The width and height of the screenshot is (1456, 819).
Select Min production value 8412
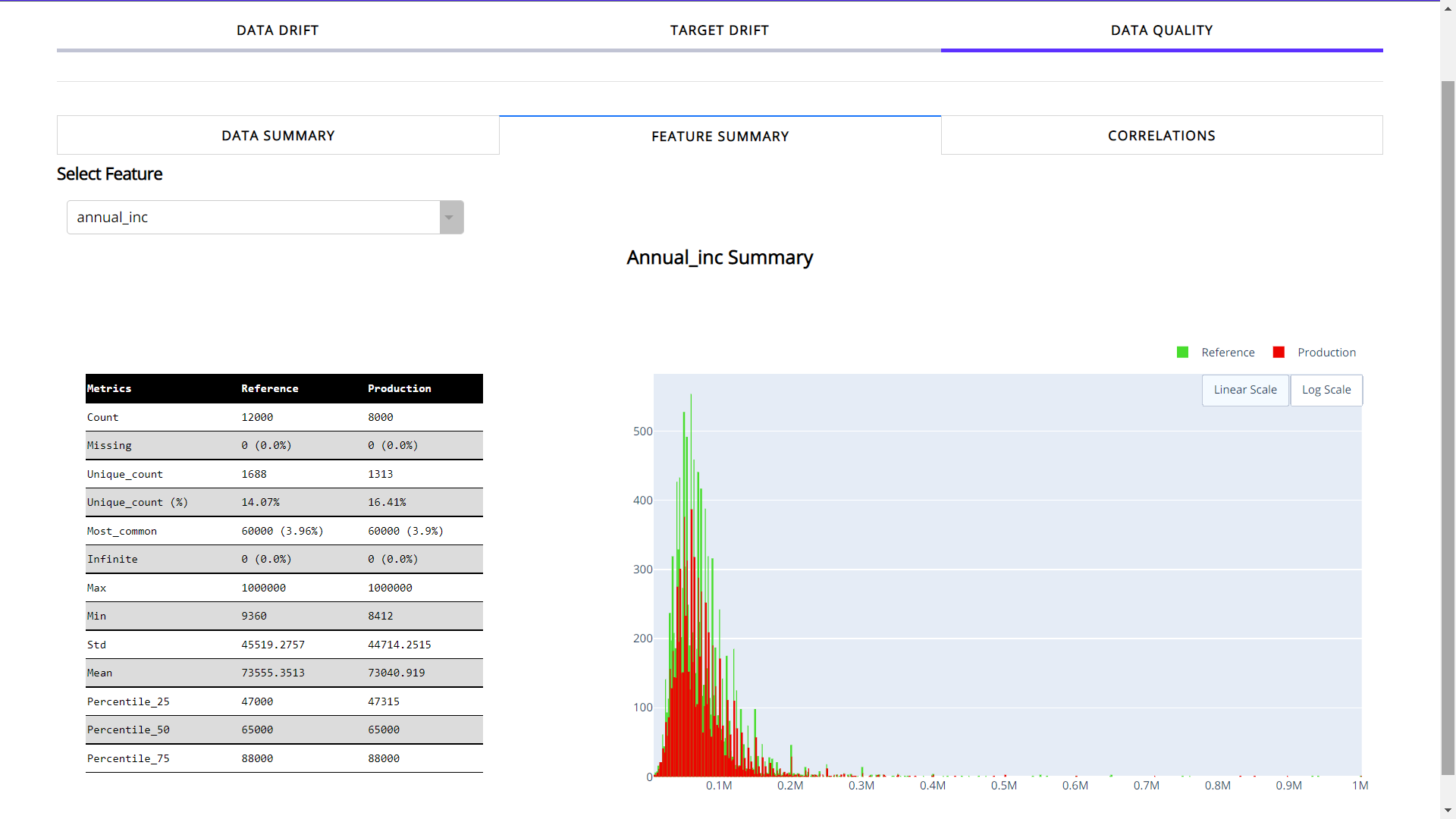(381, 616)
